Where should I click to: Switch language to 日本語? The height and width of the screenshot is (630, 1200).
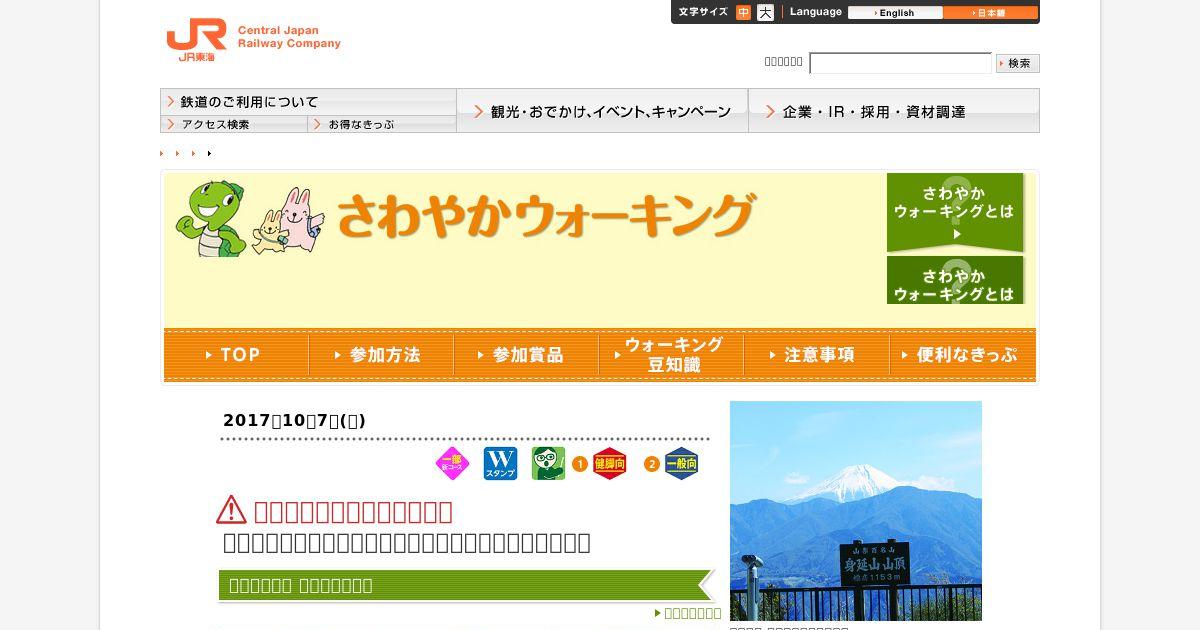click(x=990, y=13)
